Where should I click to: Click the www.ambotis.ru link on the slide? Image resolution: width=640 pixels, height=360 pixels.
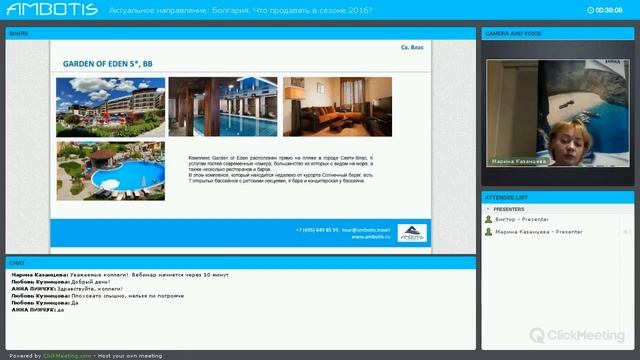tap(371, 237)
